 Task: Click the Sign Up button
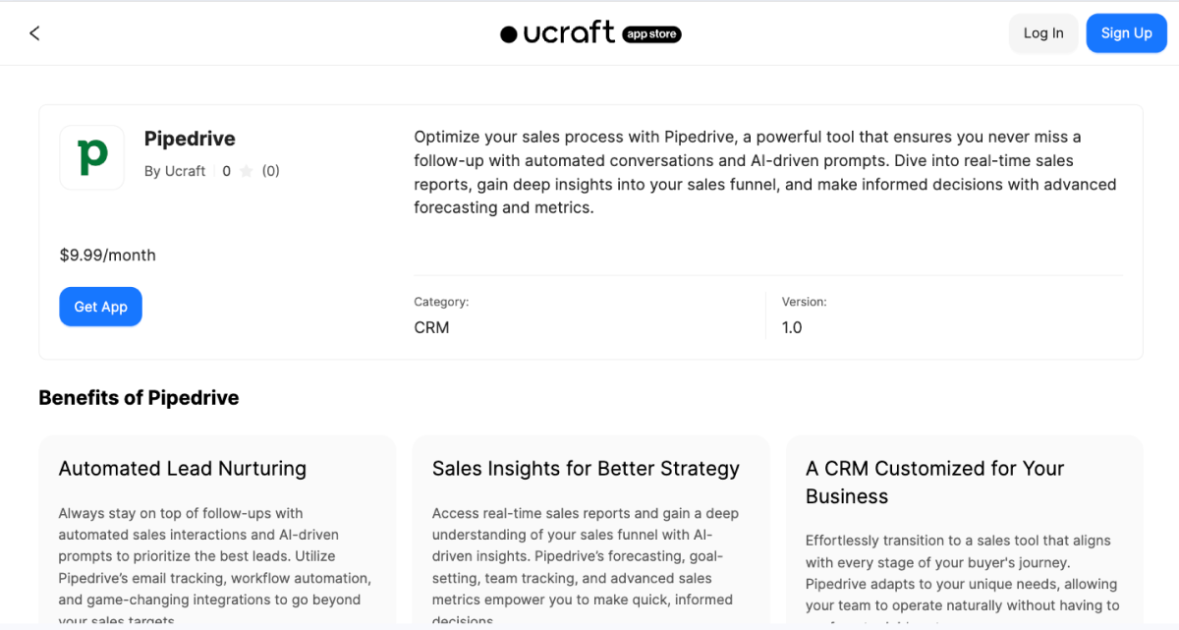(1126, 32)
